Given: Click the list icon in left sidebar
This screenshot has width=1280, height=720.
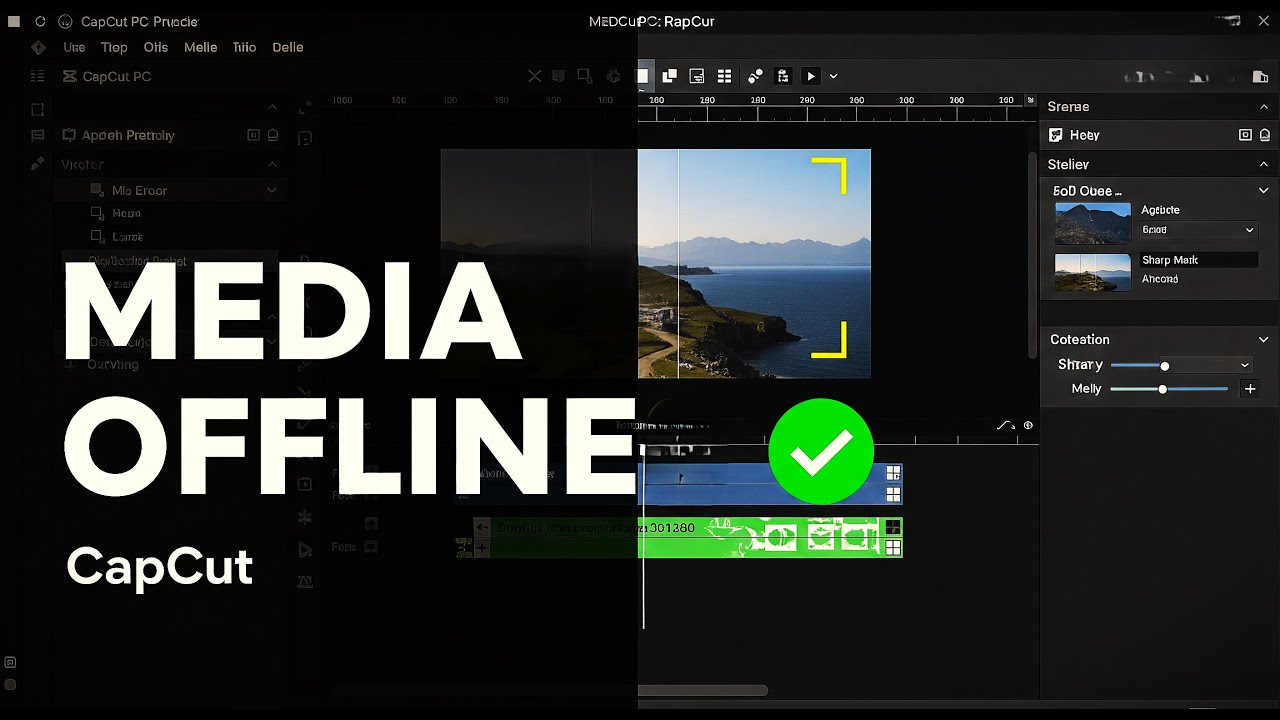Looking at the screenshot, I should click(x=38, y=76).
